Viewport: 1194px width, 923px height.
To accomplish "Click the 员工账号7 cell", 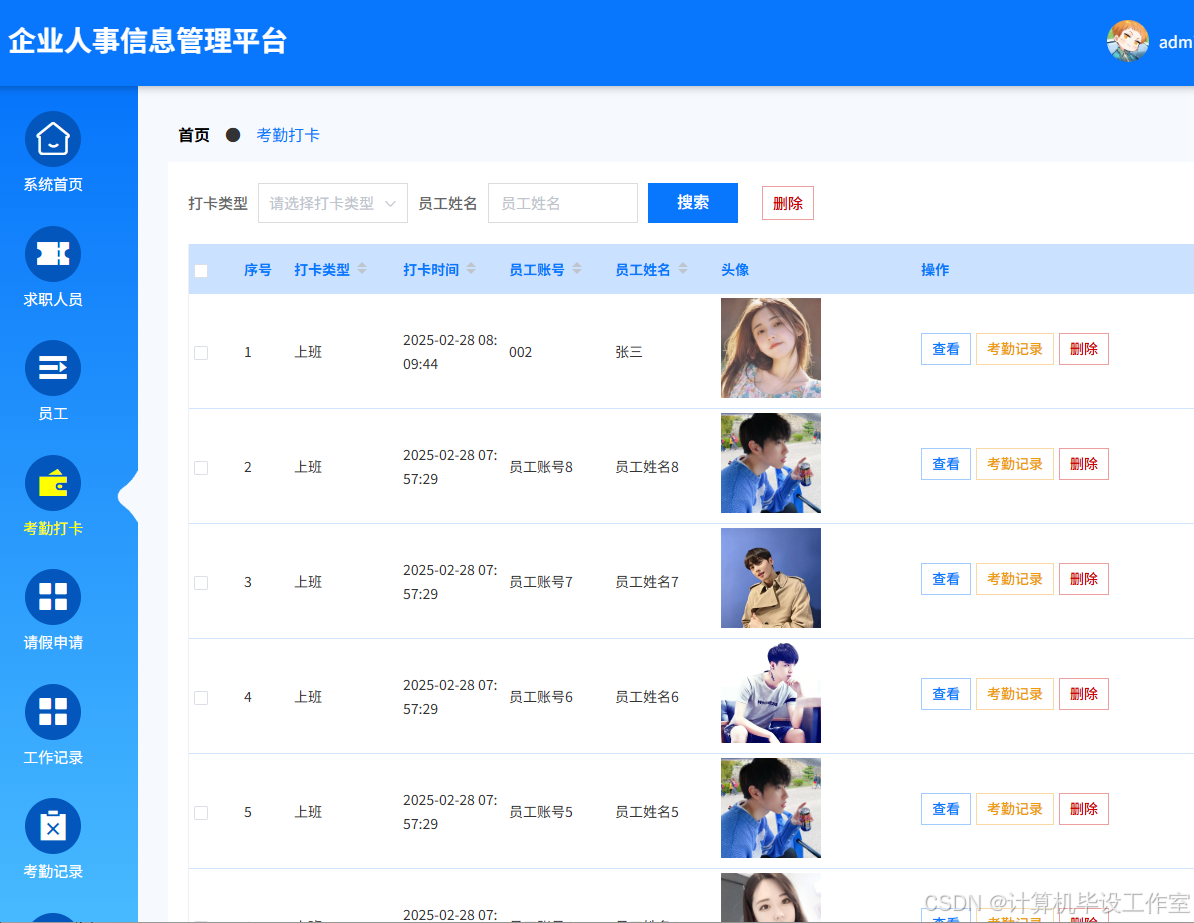I will point(541,583).
